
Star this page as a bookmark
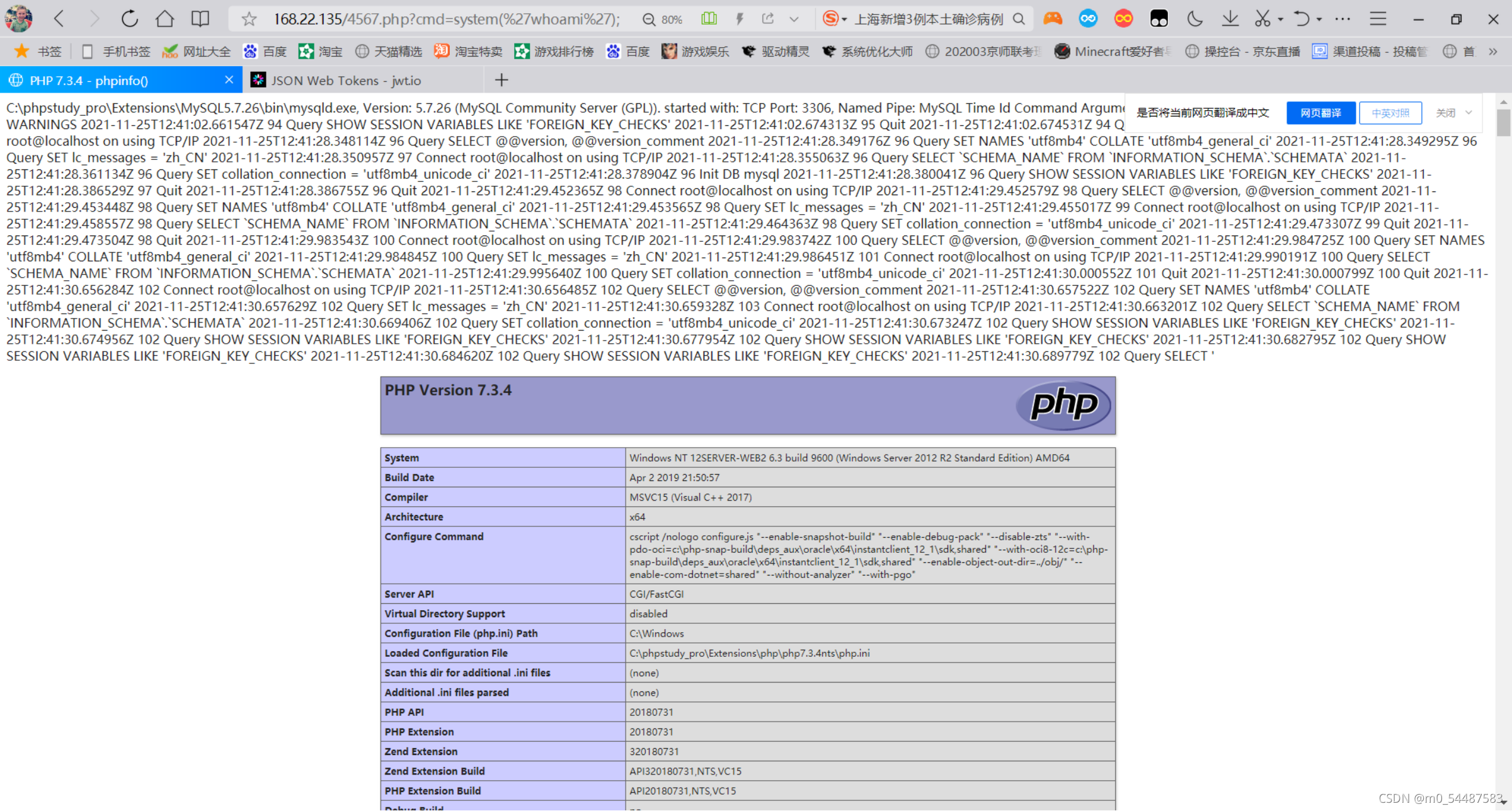(x=249, y=20)
